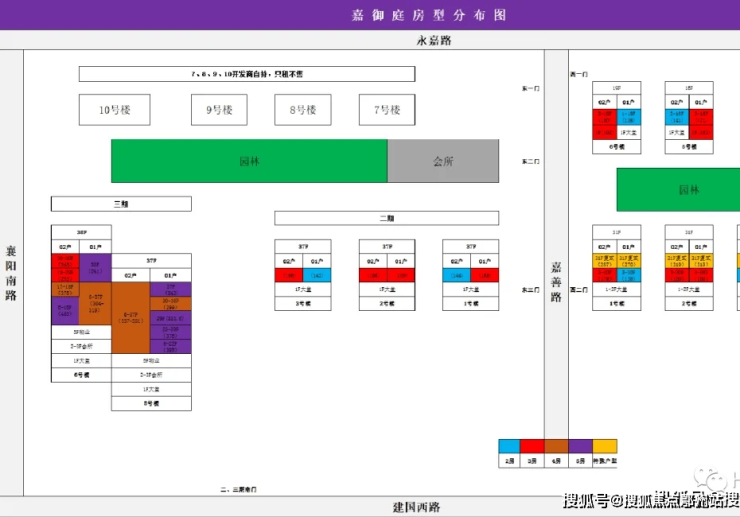The image size is (740, 517).
Task: Click the 嘉善路 road label
Action: [556, 281]
